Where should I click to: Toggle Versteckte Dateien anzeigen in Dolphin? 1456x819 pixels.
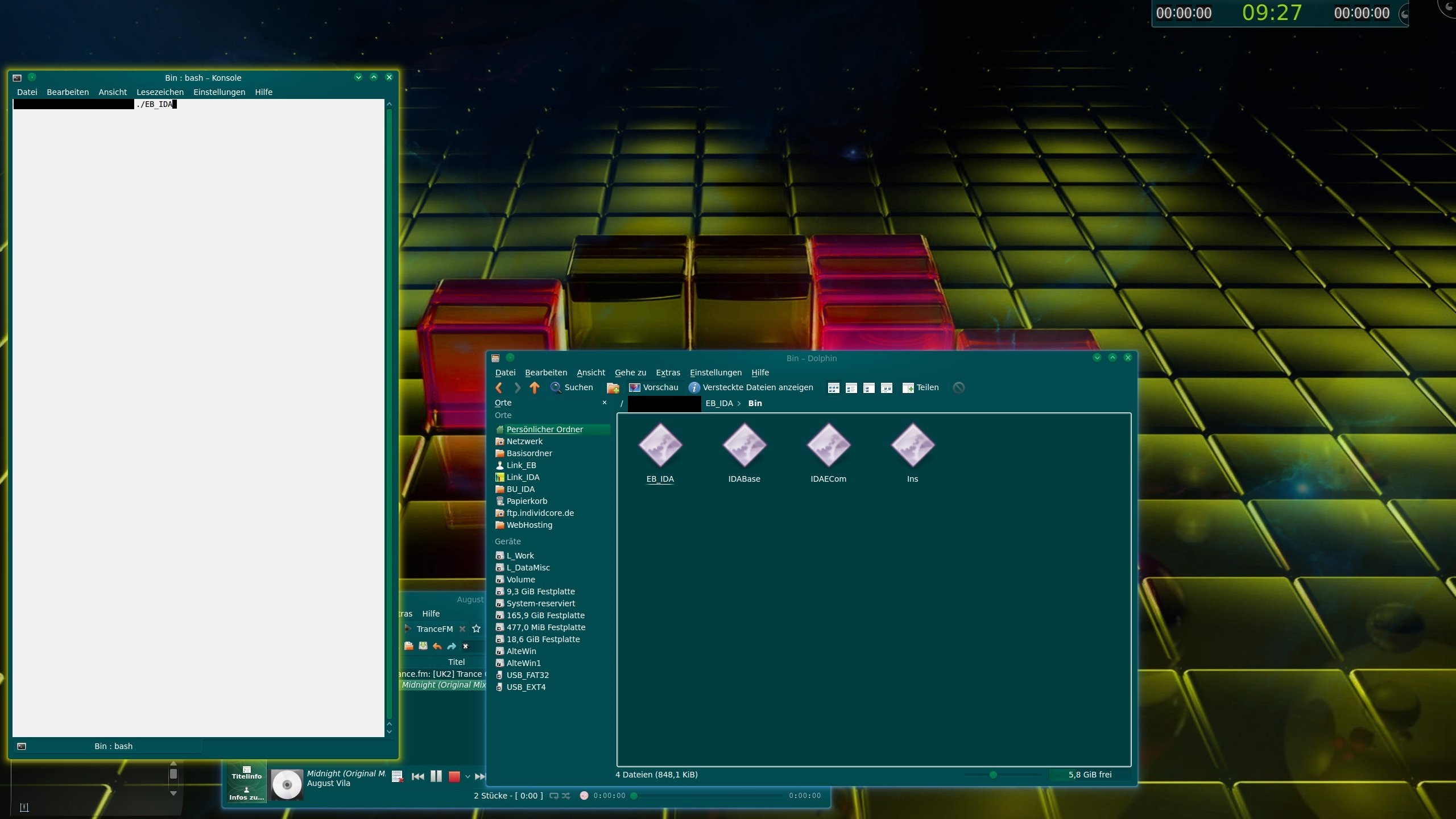point(752,387)
